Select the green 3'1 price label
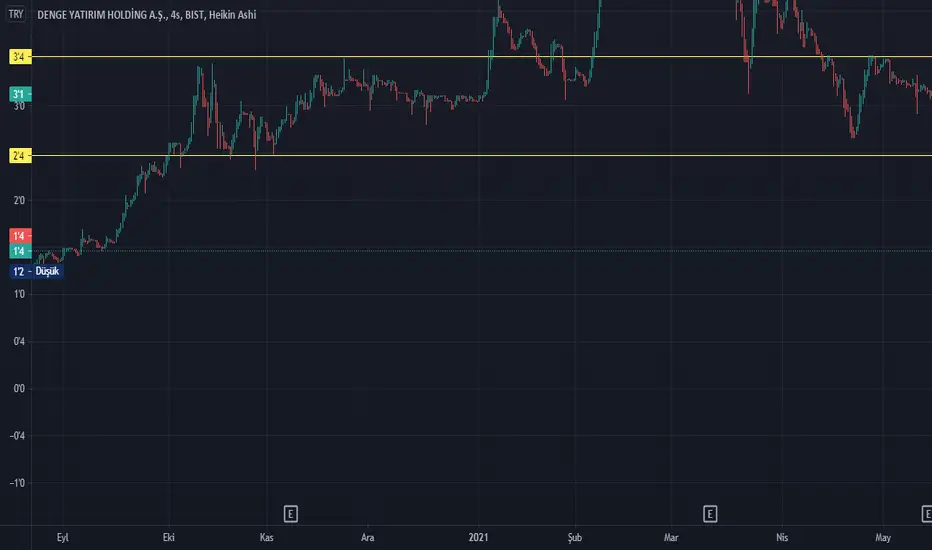Viewport: 932px width, 550px height. click(18, 95)
